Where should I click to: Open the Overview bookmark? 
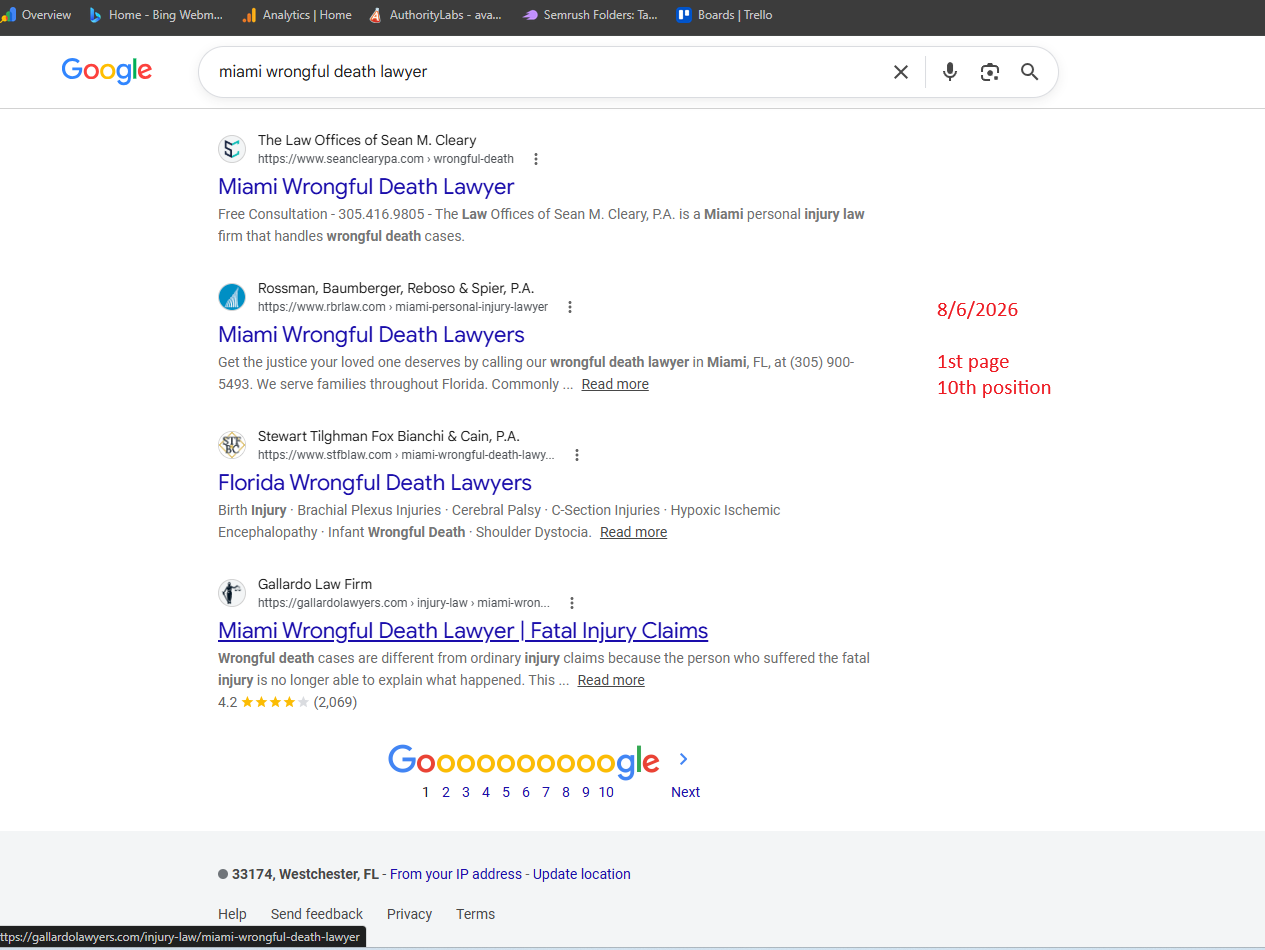tap(36, 15)
